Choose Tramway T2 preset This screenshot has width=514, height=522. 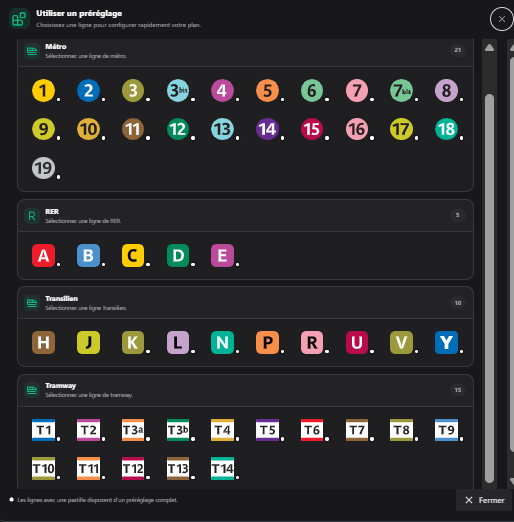tap(88, 430)
